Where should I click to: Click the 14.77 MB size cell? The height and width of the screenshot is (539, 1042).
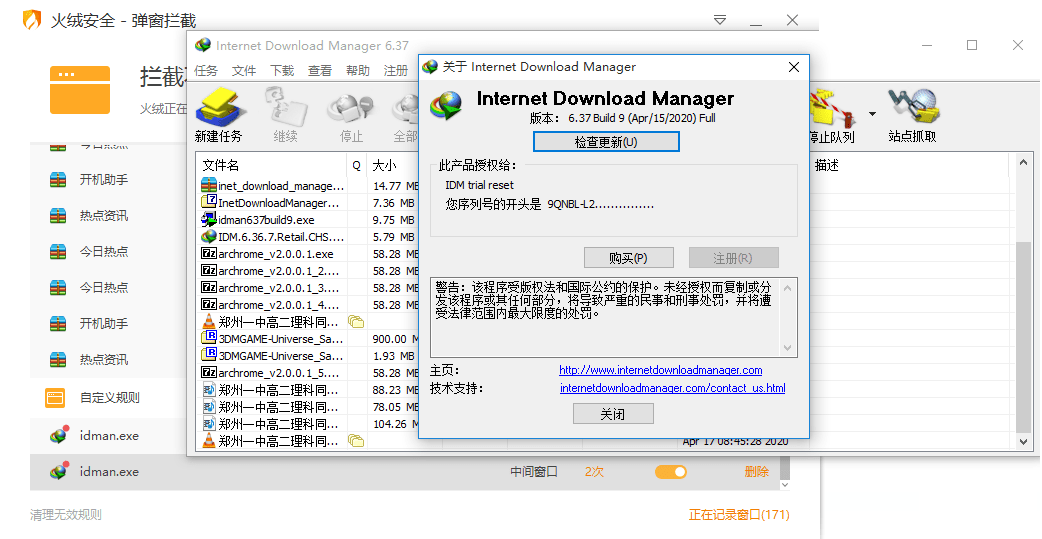394,186
